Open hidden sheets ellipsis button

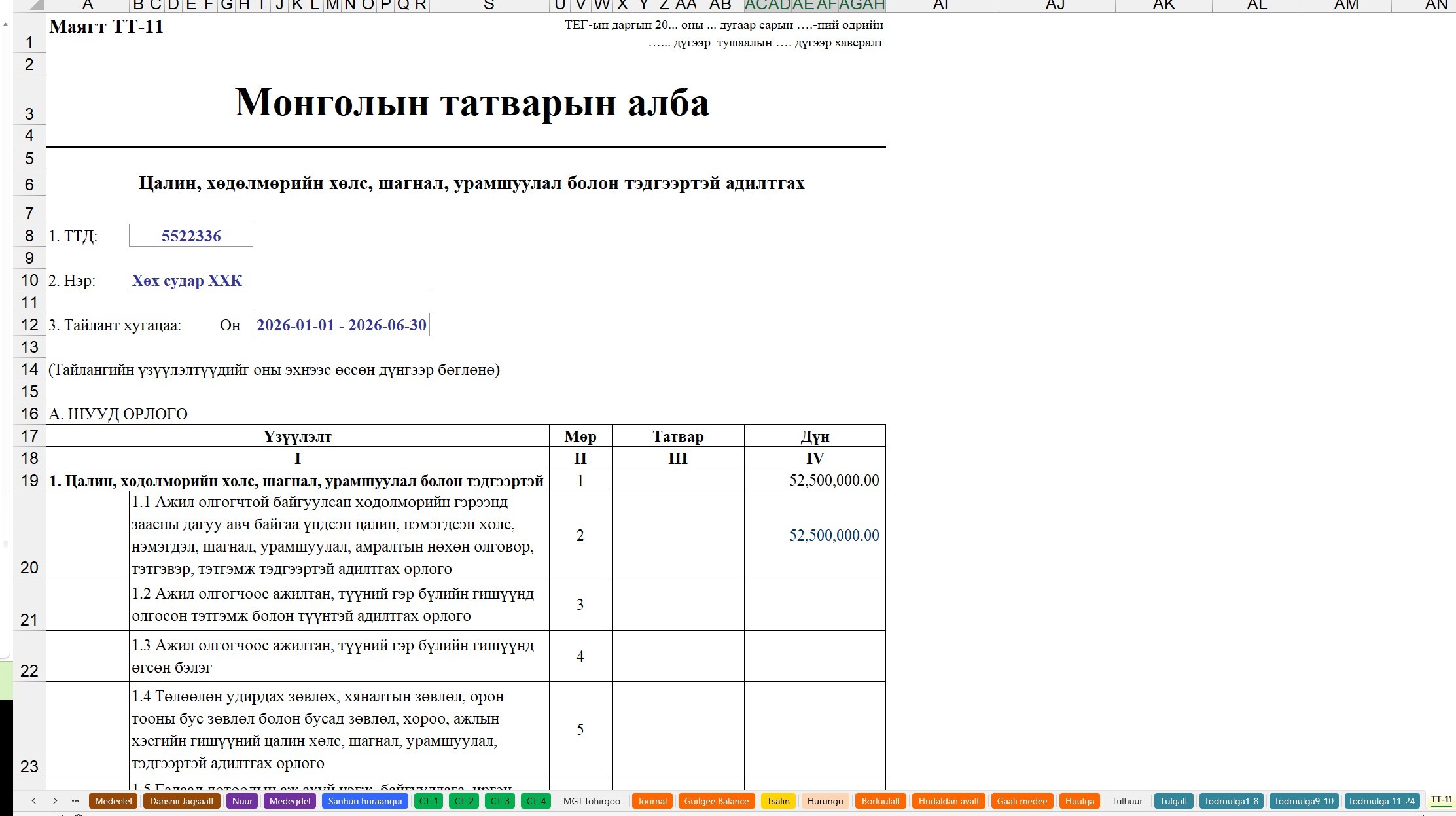pos(76,800)
